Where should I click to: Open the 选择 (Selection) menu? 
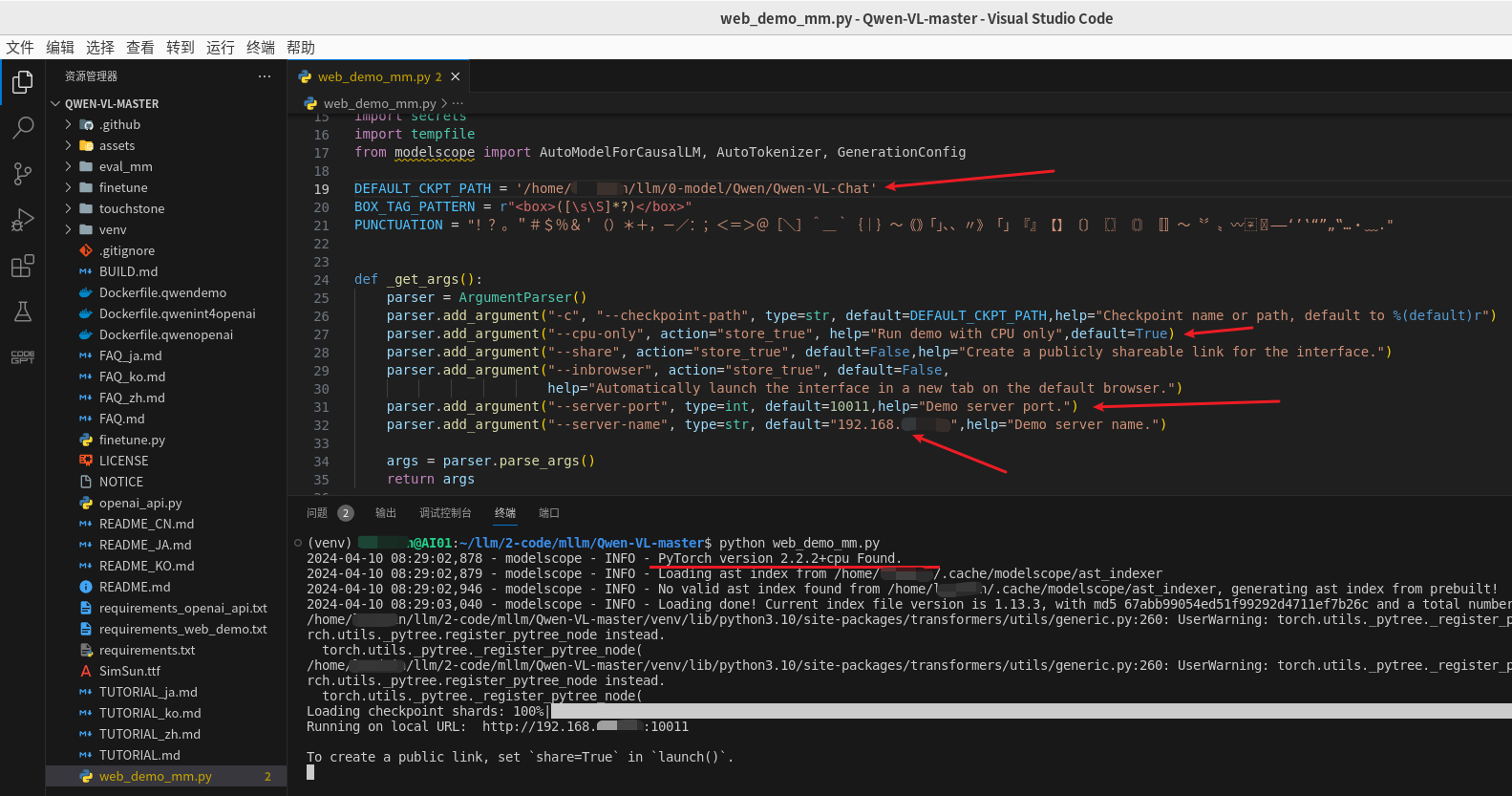100,48
